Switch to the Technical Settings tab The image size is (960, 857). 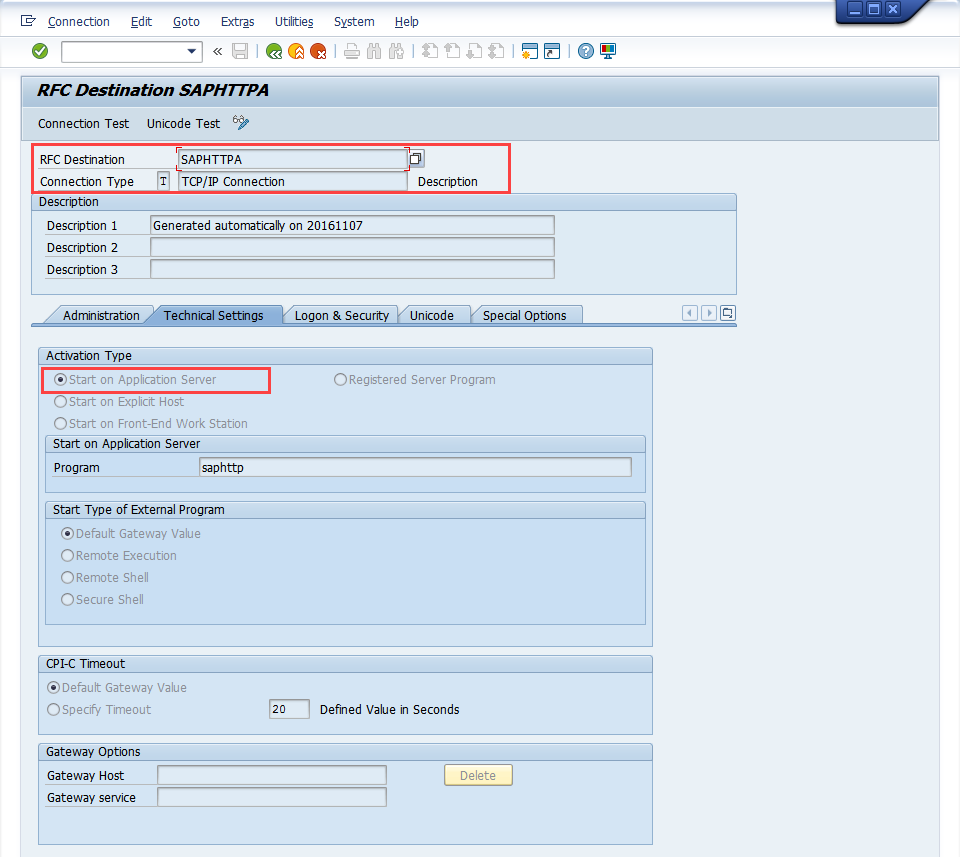point(214,315)
